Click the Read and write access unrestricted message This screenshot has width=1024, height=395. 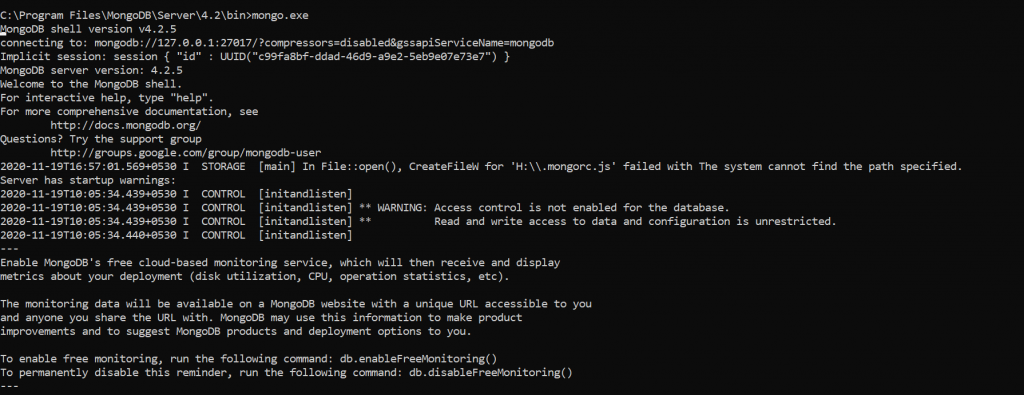coord(635,221)
